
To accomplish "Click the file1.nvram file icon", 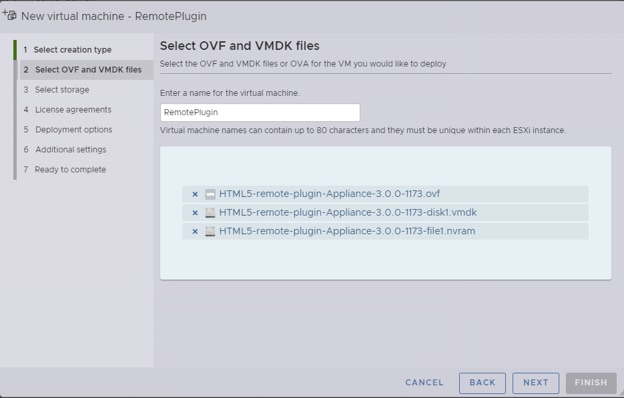I will tap(210, 232).
